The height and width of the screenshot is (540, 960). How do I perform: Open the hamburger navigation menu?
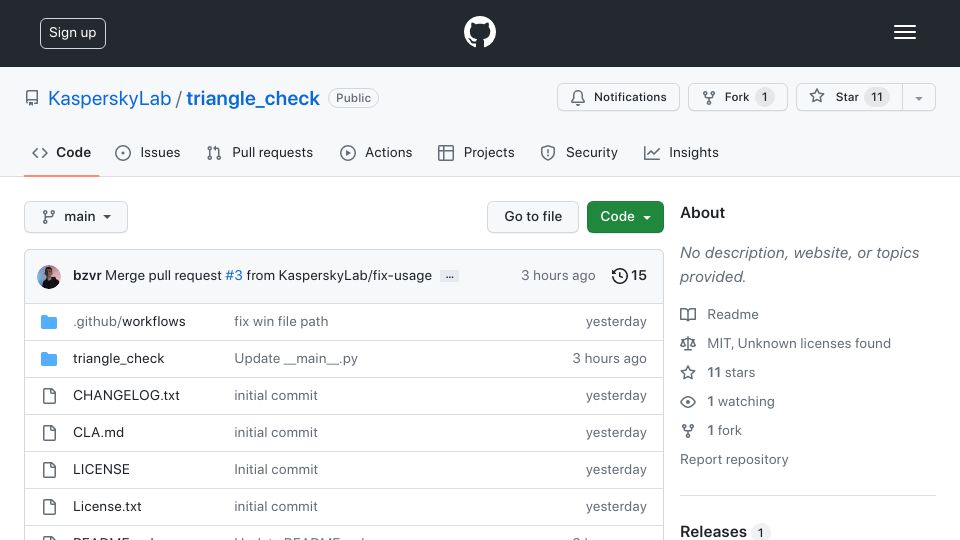(x=904, y=32)
